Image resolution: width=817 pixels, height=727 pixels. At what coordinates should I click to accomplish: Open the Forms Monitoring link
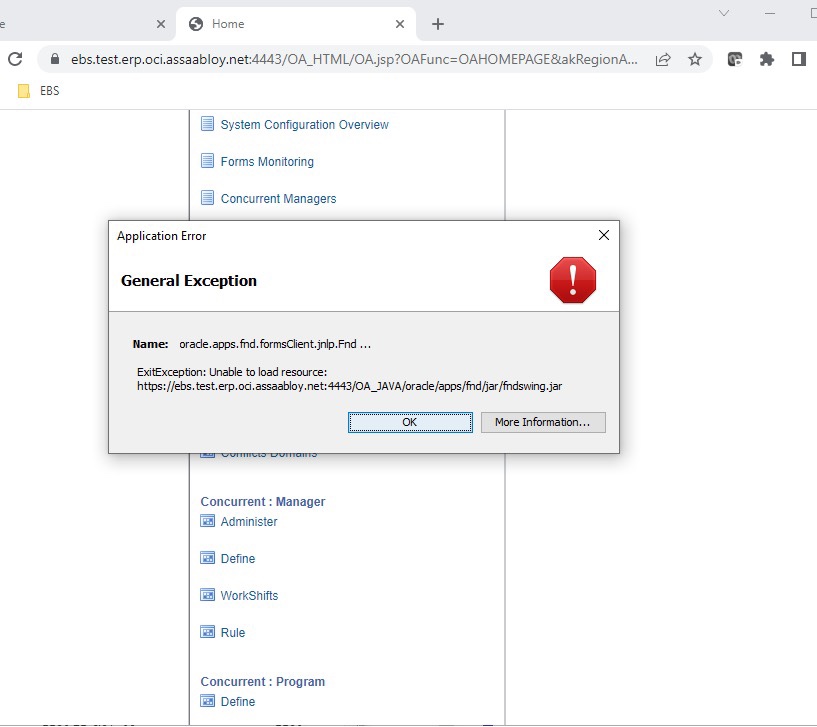click(267, 162)
